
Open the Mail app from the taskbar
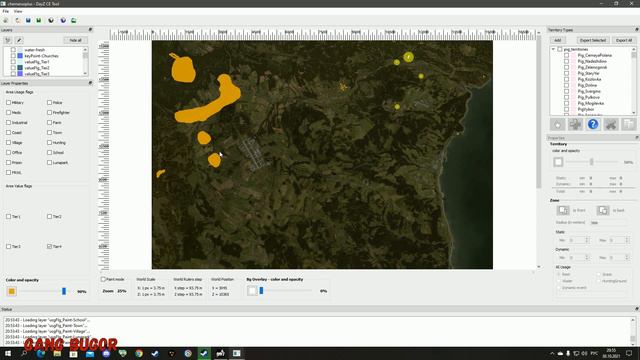click(90, 353)
